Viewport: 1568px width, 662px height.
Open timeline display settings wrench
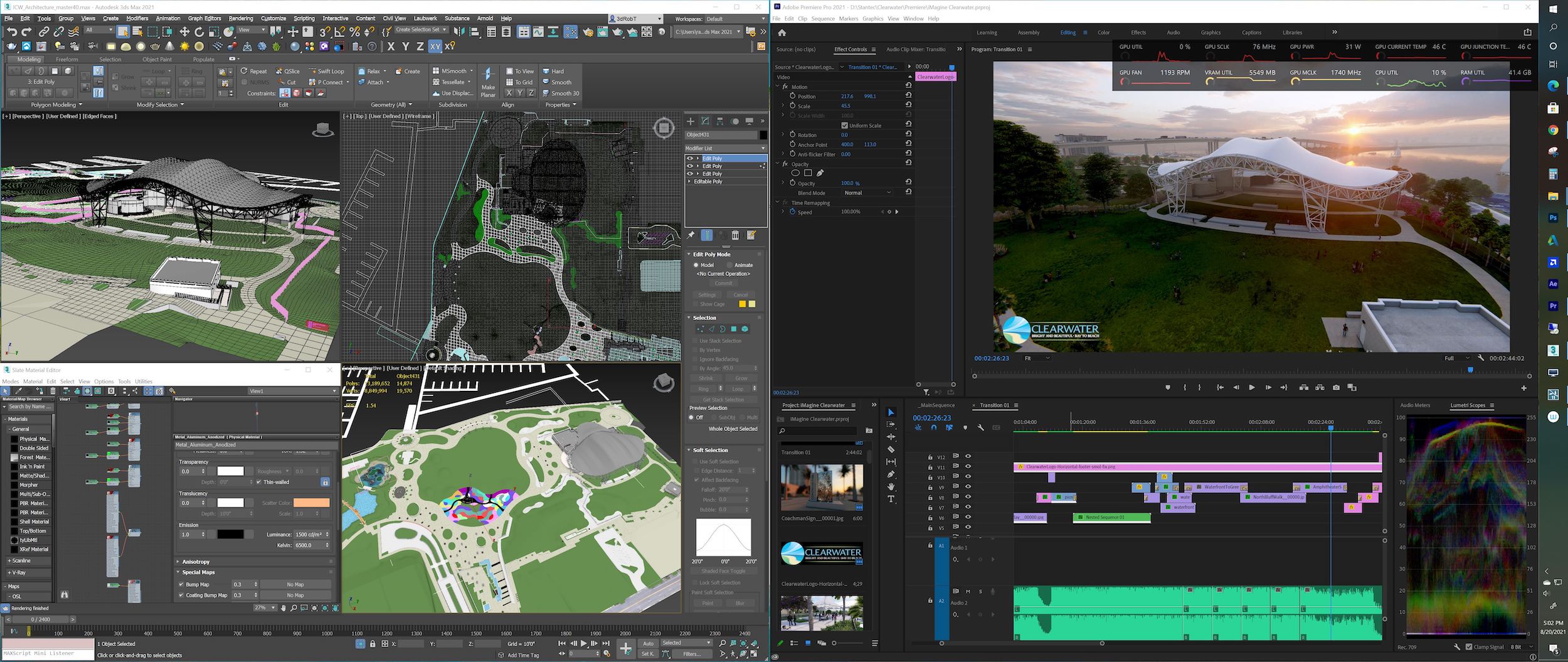click(x=981, y=428)
